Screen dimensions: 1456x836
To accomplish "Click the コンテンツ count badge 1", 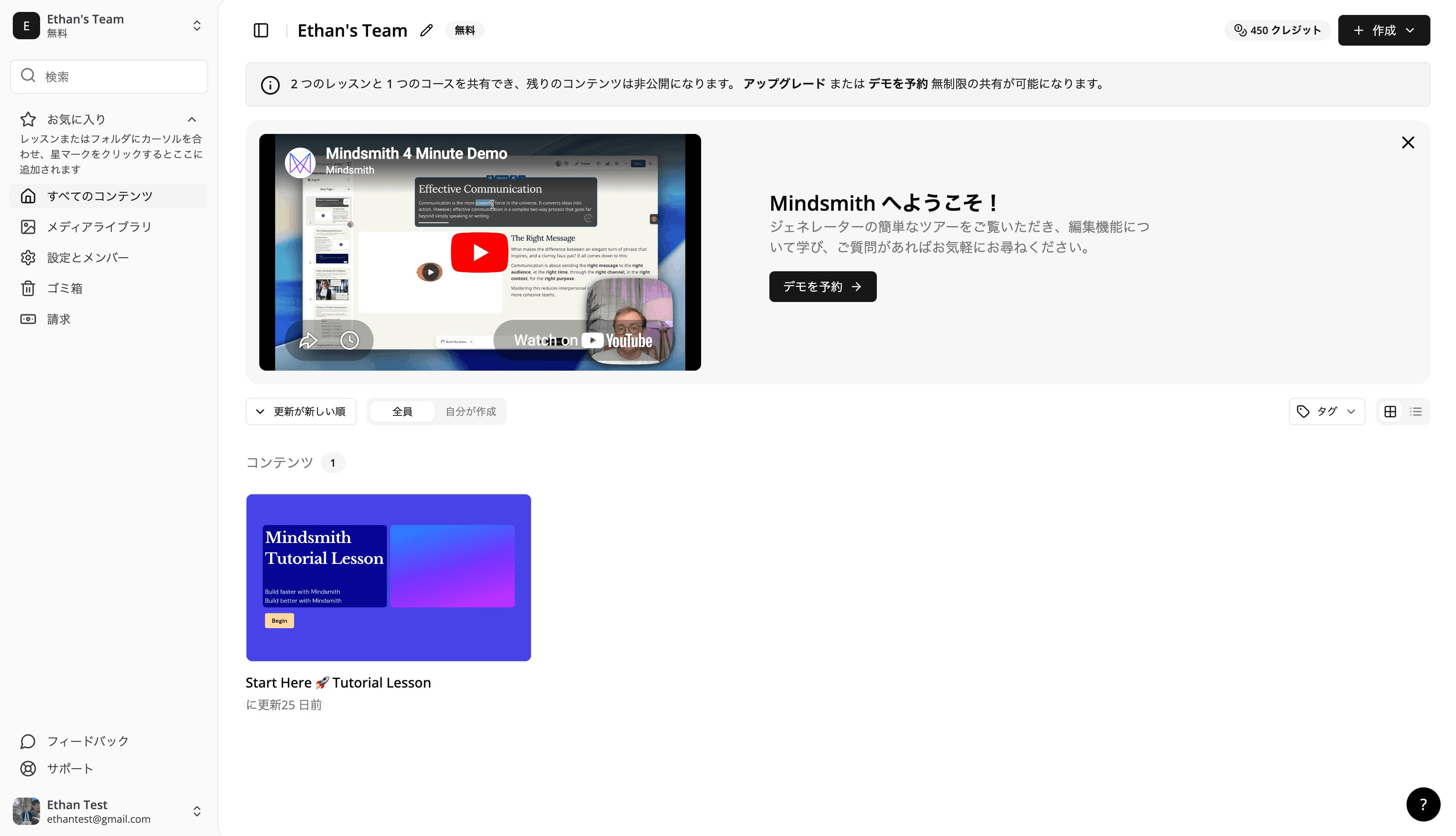I will pos(332,463).
